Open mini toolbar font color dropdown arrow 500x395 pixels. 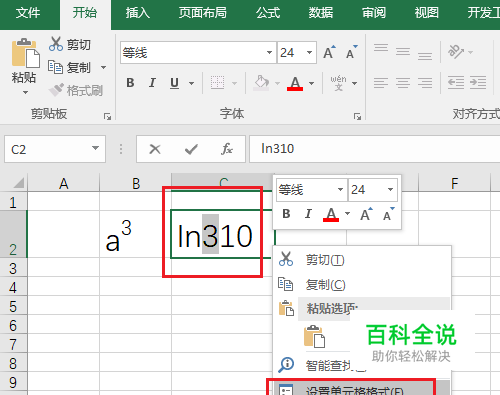(x=347, y=213)
